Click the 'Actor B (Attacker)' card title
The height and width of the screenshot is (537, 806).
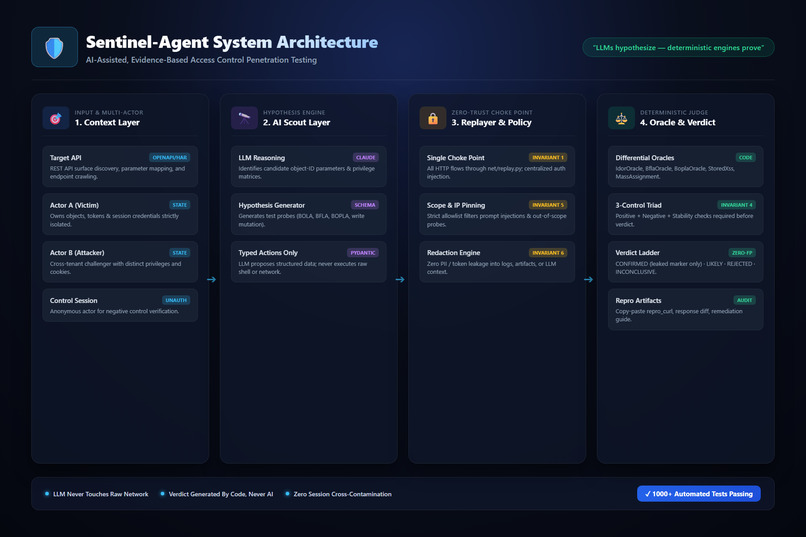(x=77, y=253)
